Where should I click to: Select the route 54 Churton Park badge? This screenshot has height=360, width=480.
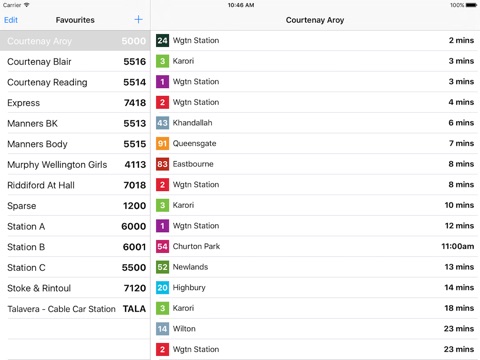(x=162, y=247)
